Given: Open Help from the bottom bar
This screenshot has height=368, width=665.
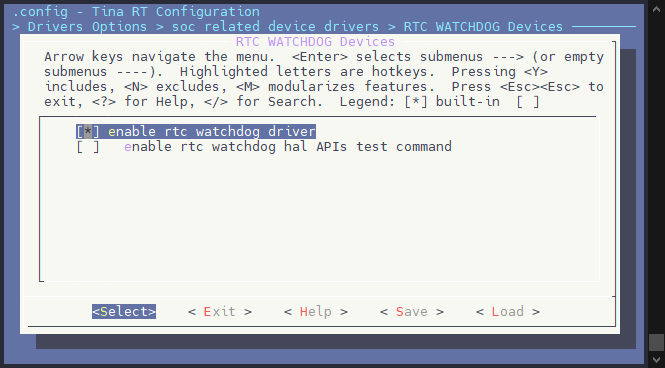Looking at the screenshot, I should pyautogui.click(x=316, y=312).
